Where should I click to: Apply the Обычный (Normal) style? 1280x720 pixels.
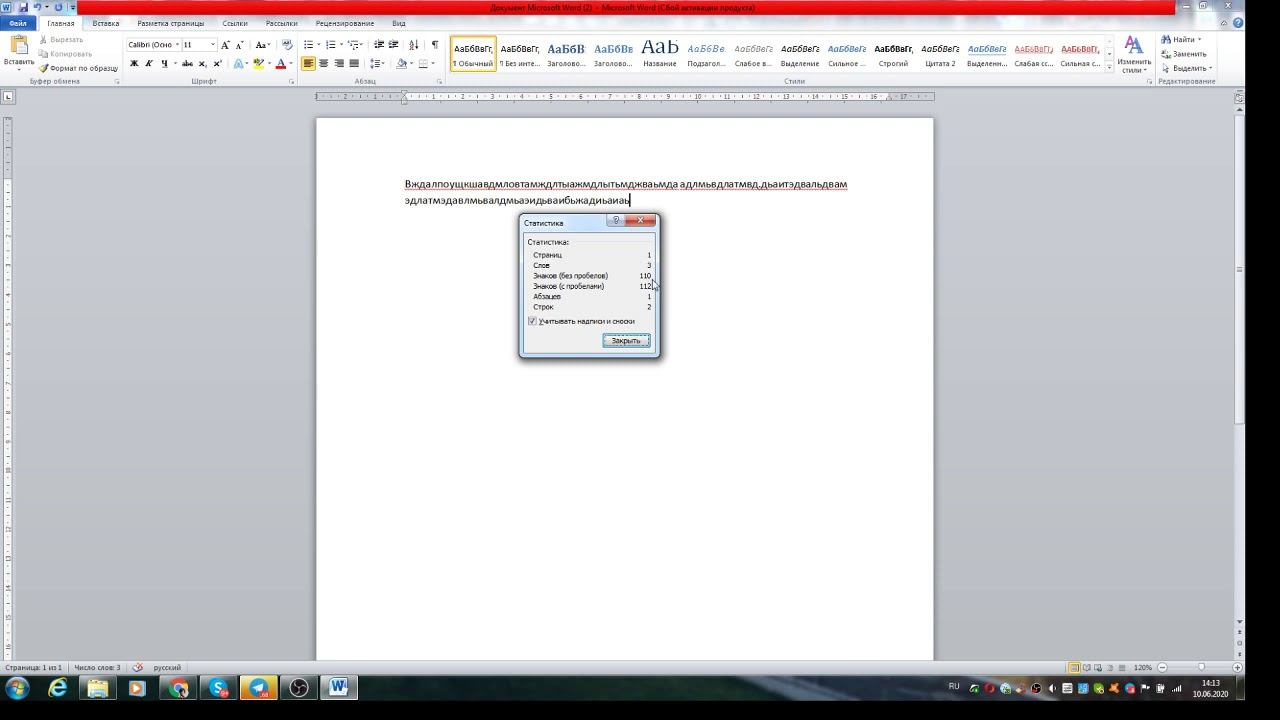[473, 54]
